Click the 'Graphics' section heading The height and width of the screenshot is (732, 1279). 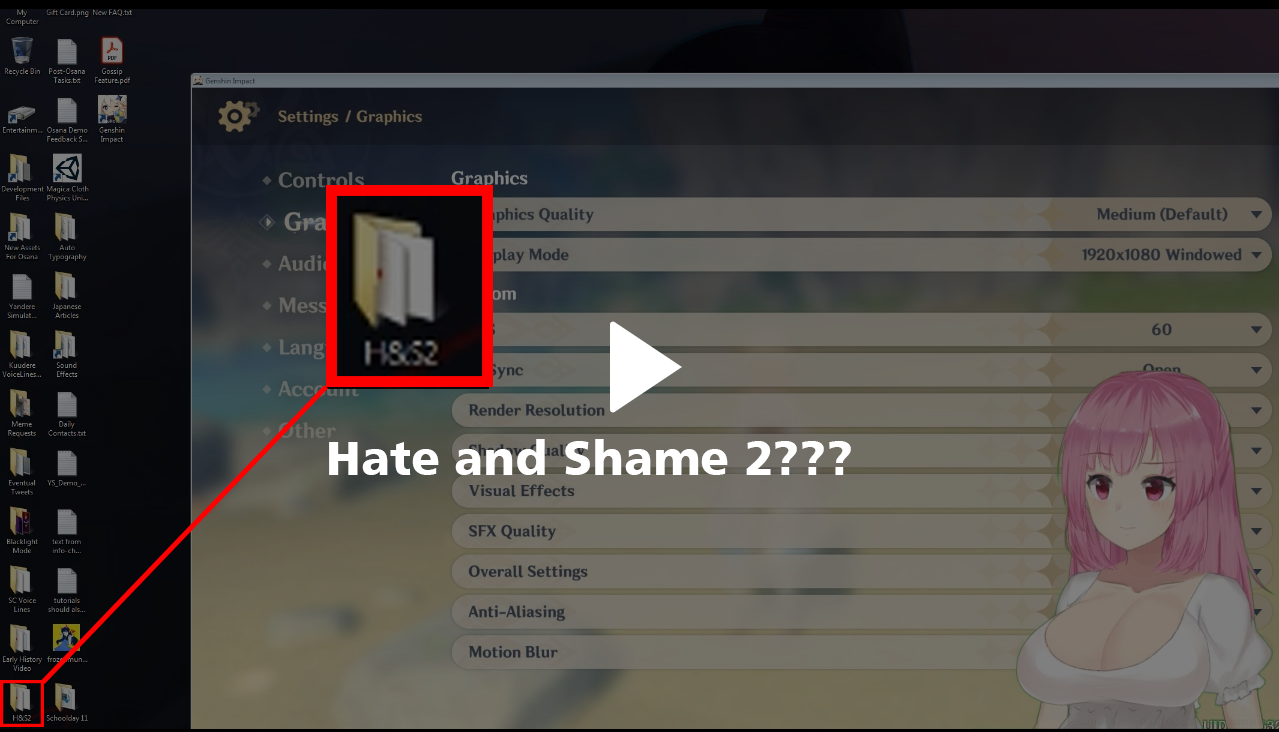click(x=489, y=179)
